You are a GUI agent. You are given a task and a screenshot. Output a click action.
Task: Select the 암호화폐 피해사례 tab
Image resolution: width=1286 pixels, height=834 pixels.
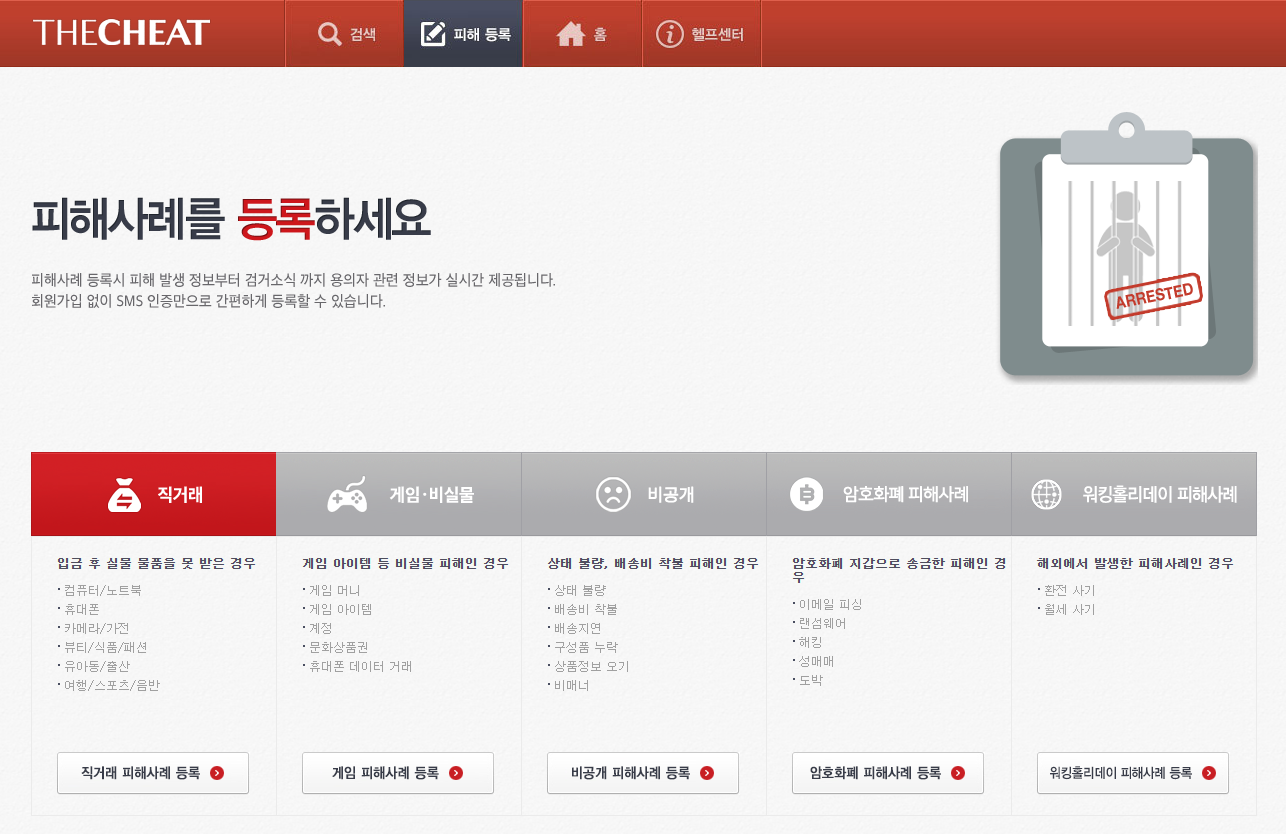tap(888, 493)
